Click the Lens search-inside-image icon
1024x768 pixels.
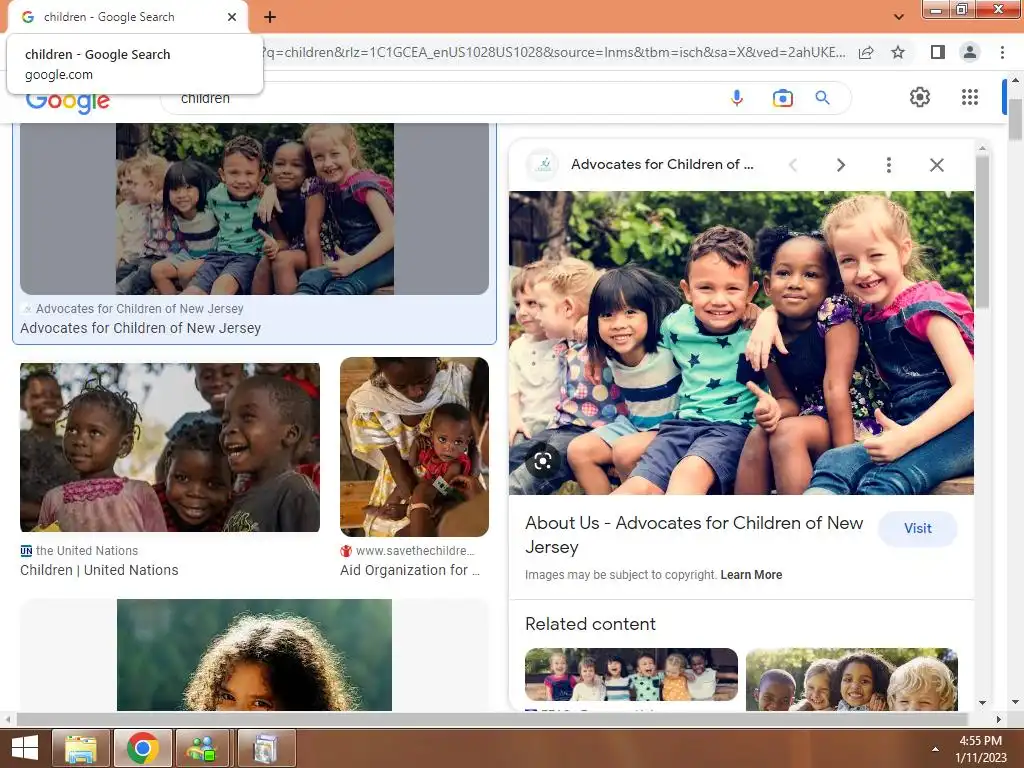pyautogui.click(x=543, y=462)
